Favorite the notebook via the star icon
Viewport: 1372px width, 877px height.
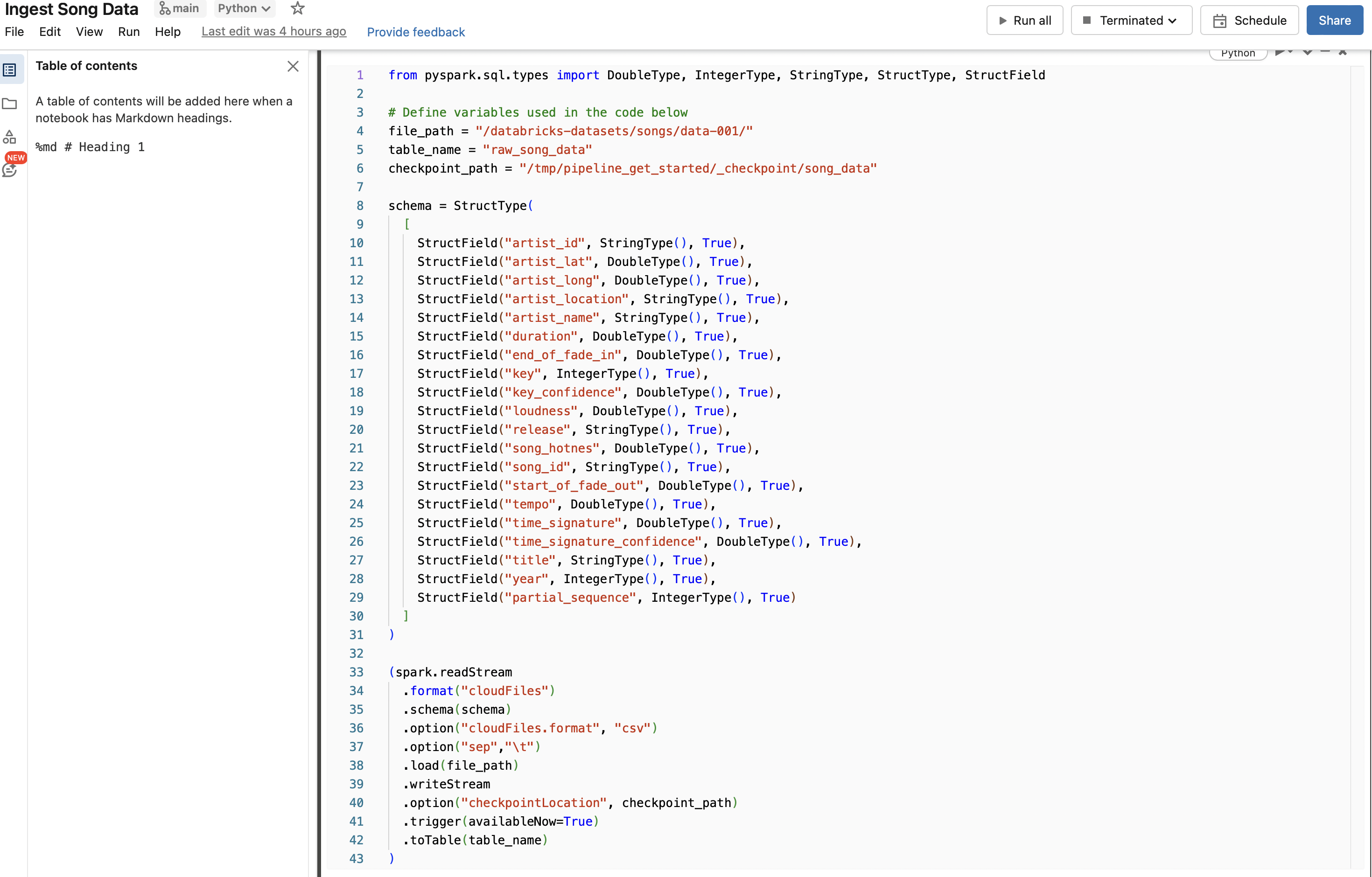point(297,8)
